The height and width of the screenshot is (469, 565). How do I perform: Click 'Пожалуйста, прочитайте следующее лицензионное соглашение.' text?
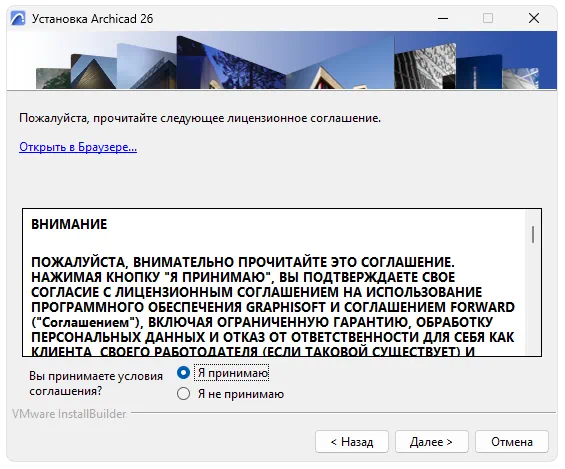[x=200, y=118]
